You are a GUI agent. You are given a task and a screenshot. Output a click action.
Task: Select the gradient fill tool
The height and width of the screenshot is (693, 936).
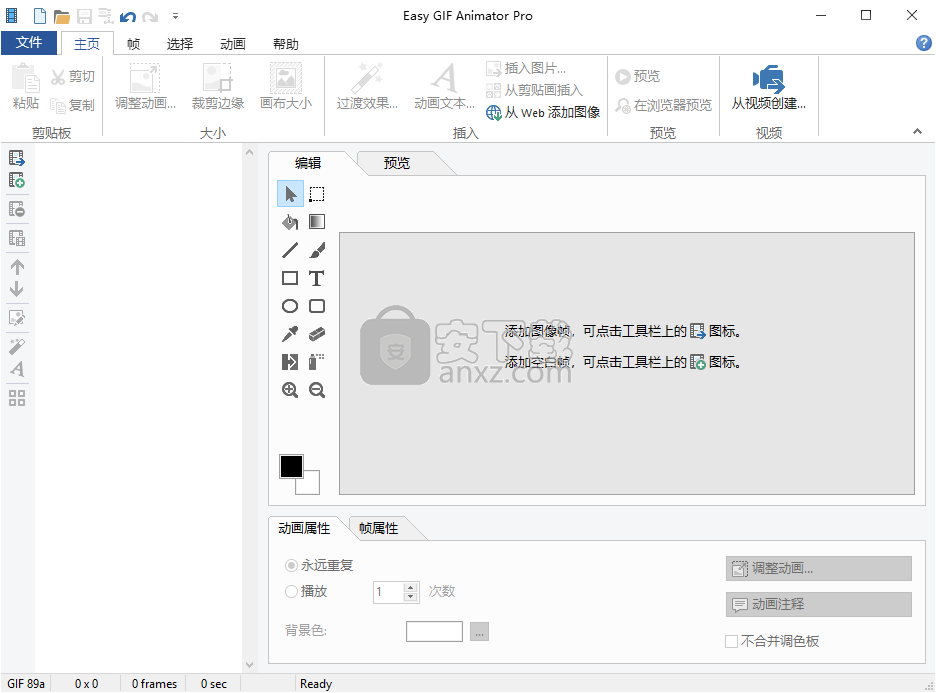pos(317,222)
